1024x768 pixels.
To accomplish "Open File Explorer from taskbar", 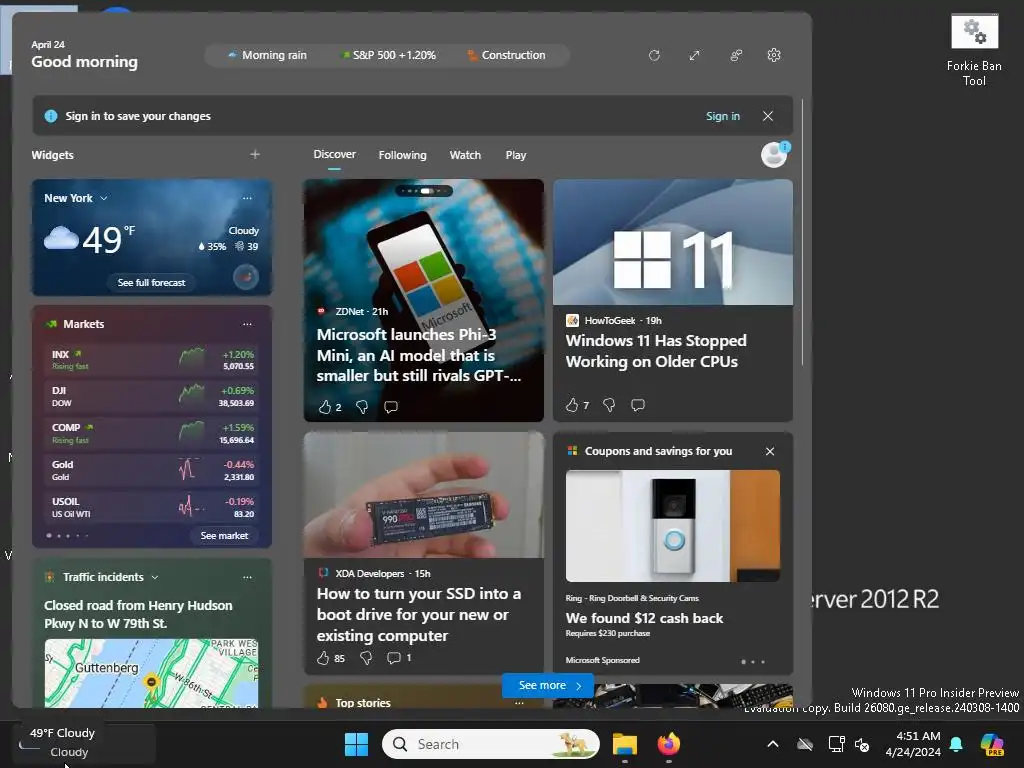I will [x=624, y=744].
